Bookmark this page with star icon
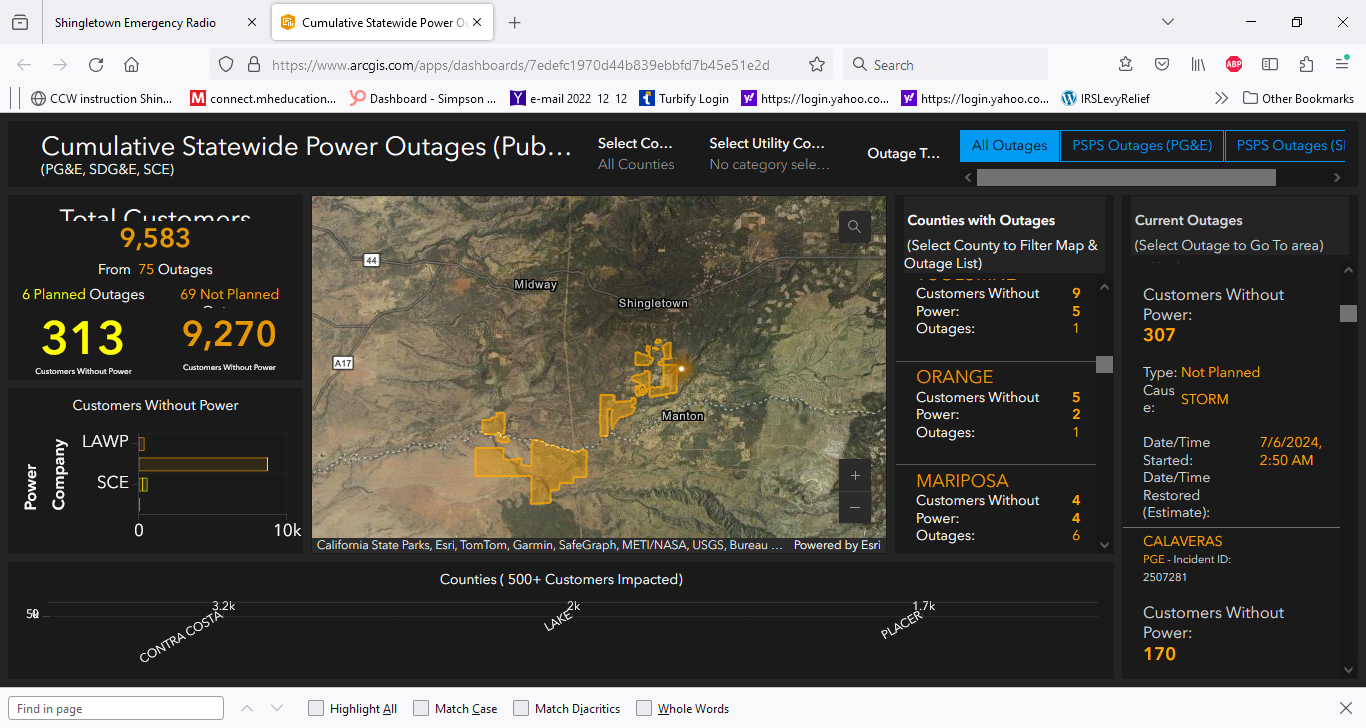 [x=817, y=65]
